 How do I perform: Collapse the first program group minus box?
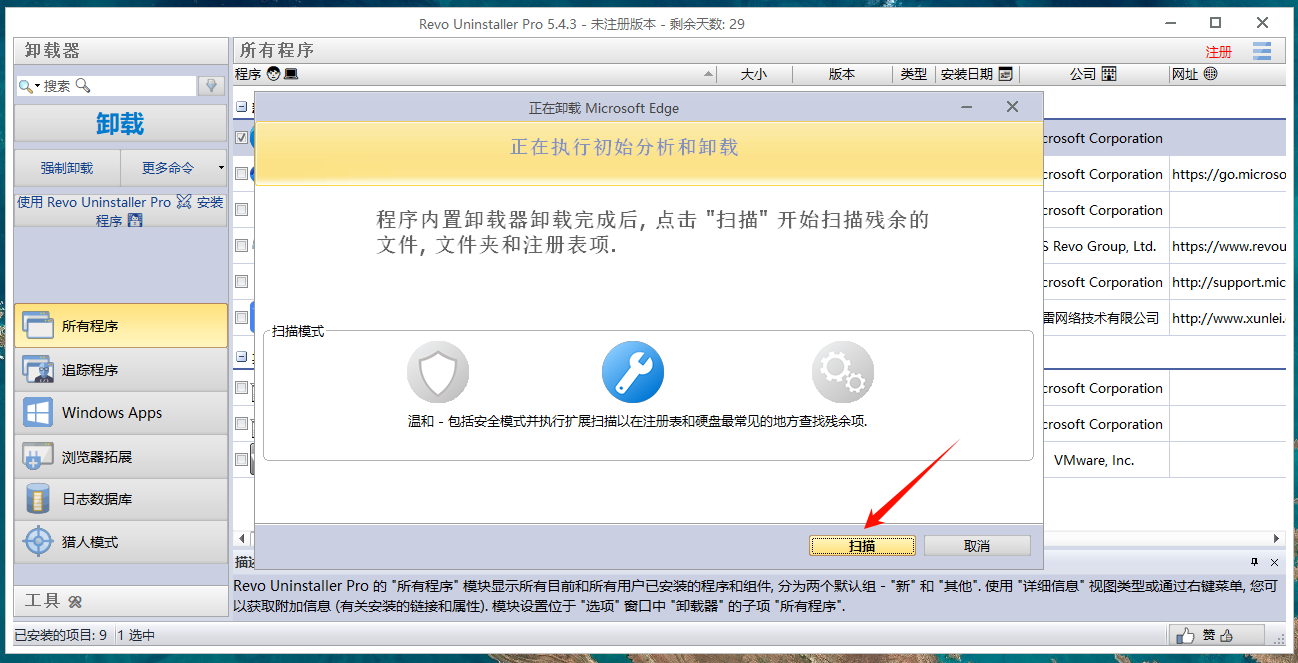click(x=241, y=105)
